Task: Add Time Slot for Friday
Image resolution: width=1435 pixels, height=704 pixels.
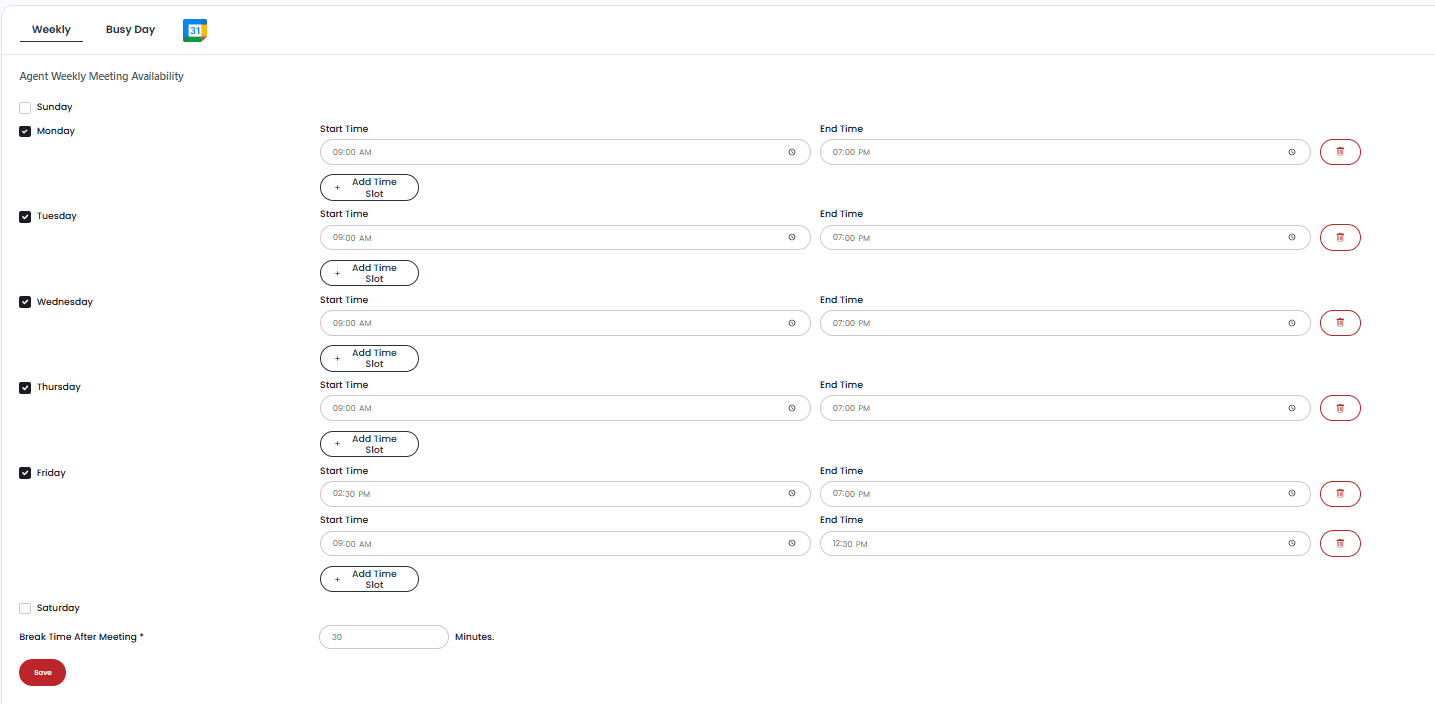Action: (369, 579)
